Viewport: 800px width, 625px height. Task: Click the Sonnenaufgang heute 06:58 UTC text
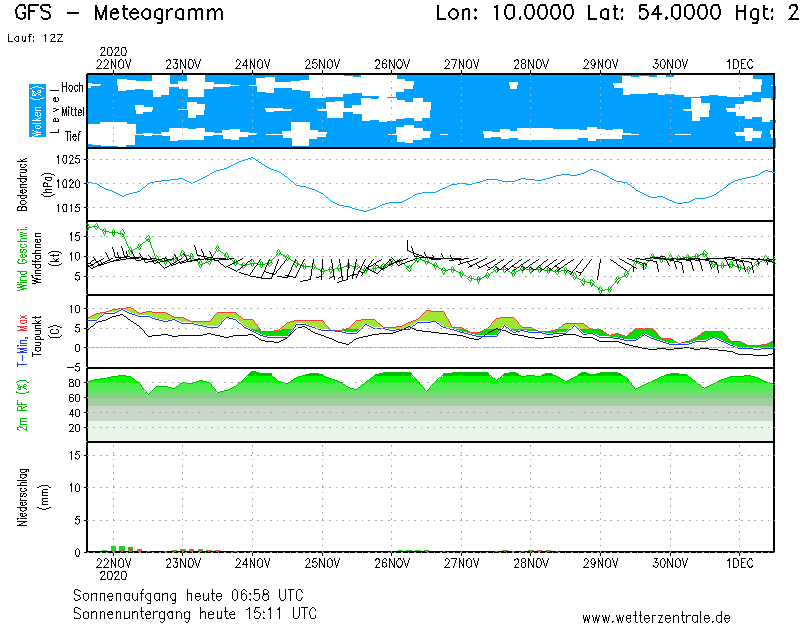pos(194,596)
